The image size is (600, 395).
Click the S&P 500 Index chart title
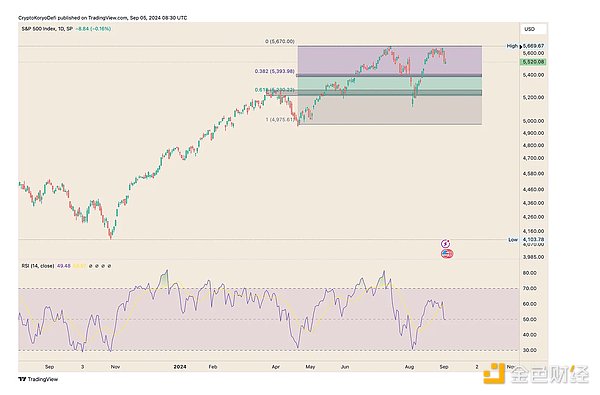pos(46,29)
